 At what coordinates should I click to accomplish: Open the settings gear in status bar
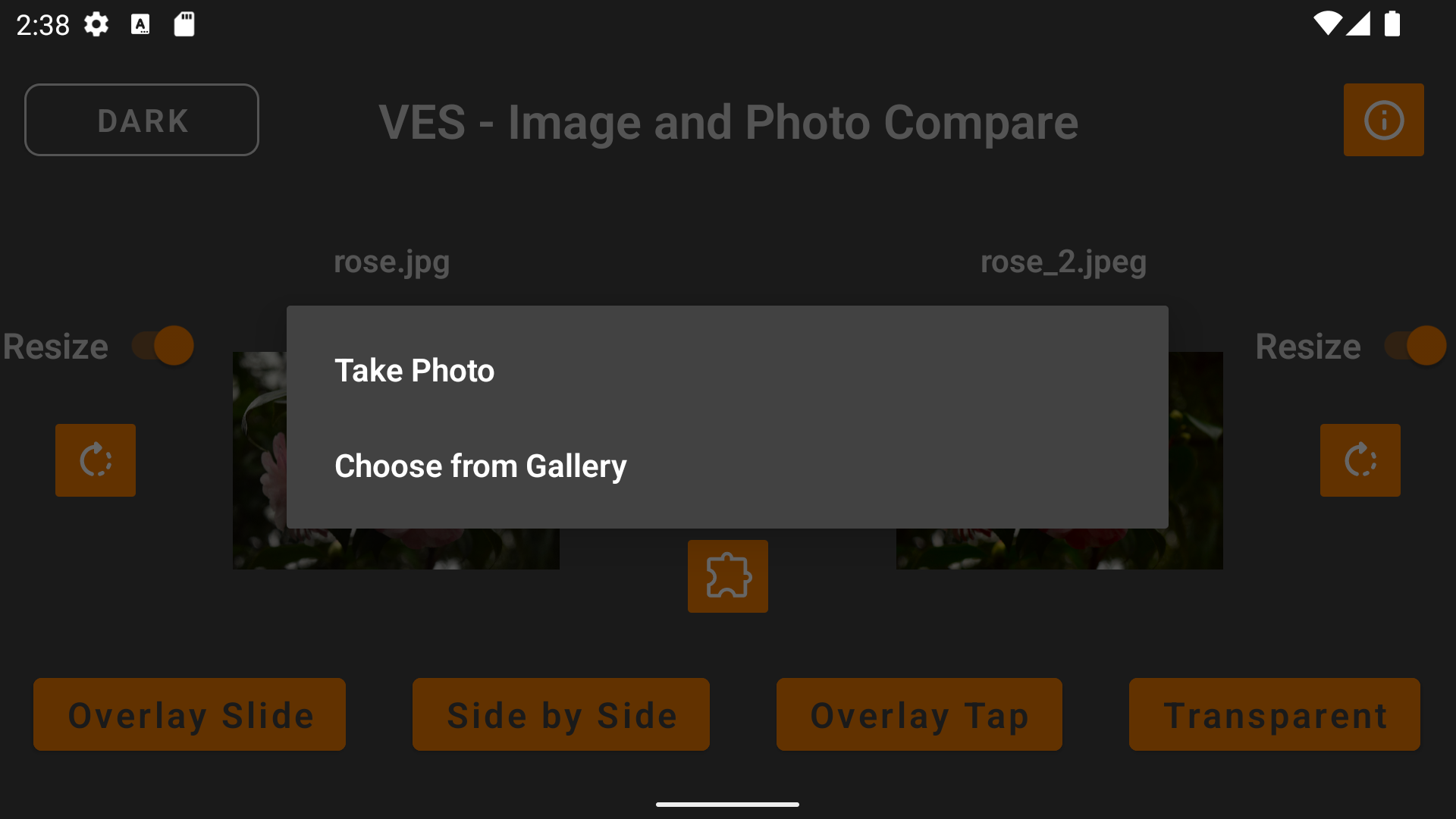click(96, 24)
